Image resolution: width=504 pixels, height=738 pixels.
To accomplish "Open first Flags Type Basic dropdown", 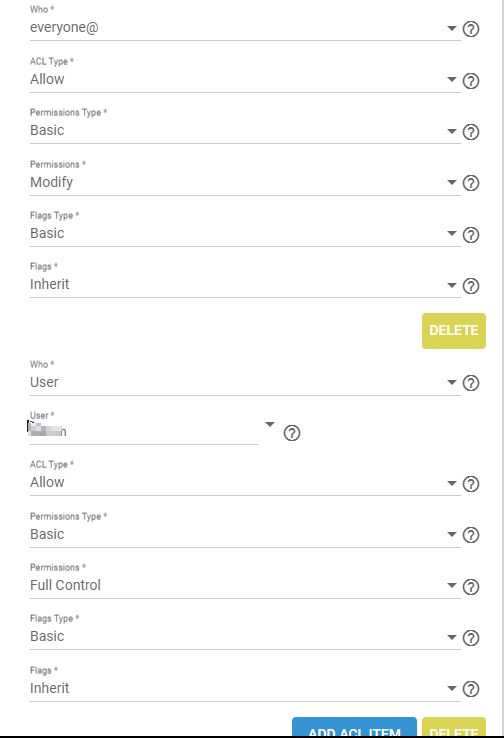I will [x=245, y=233].
